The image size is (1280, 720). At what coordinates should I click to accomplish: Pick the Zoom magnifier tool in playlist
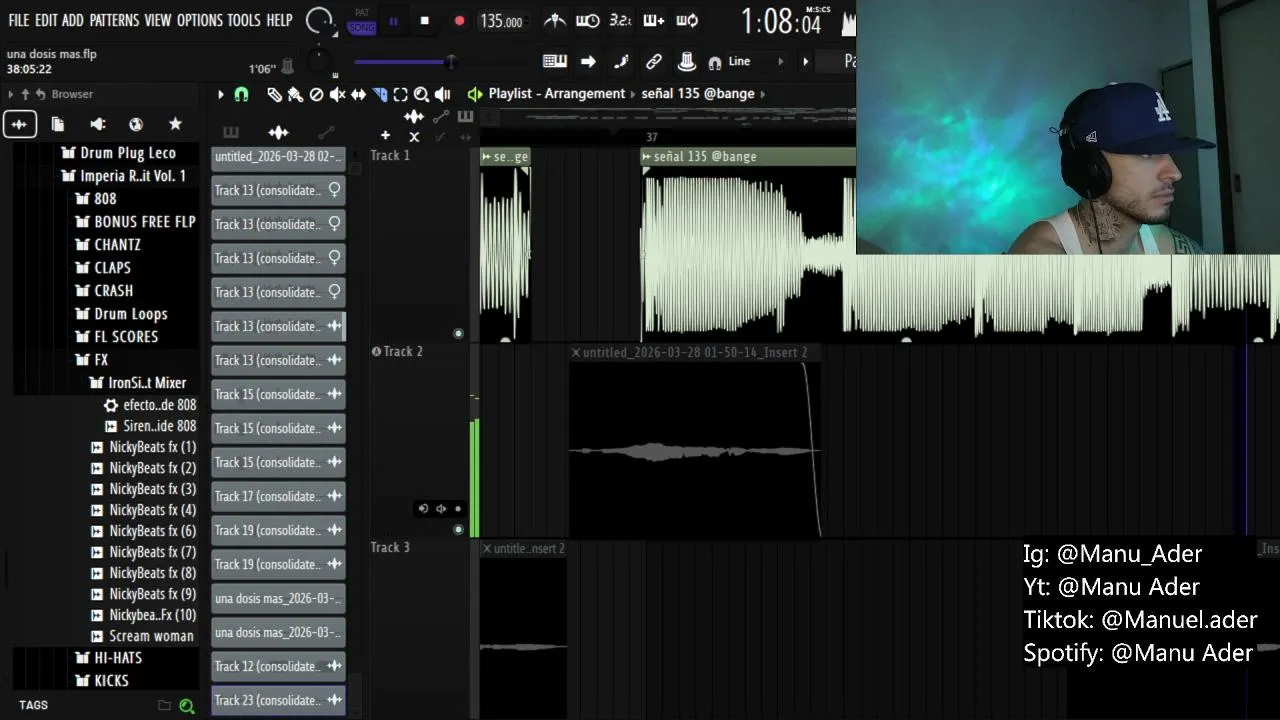421,94
